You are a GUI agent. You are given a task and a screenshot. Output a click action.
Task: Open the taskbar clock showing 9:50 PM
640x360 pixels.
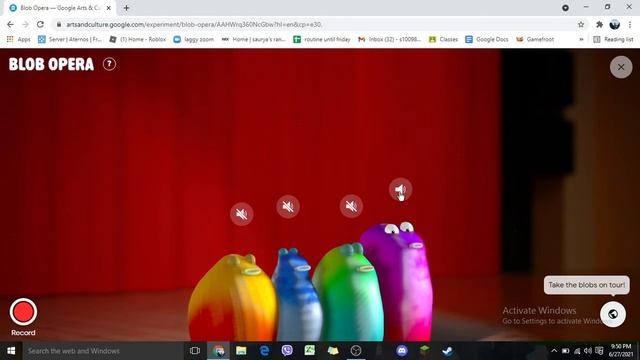click(621, 351)
